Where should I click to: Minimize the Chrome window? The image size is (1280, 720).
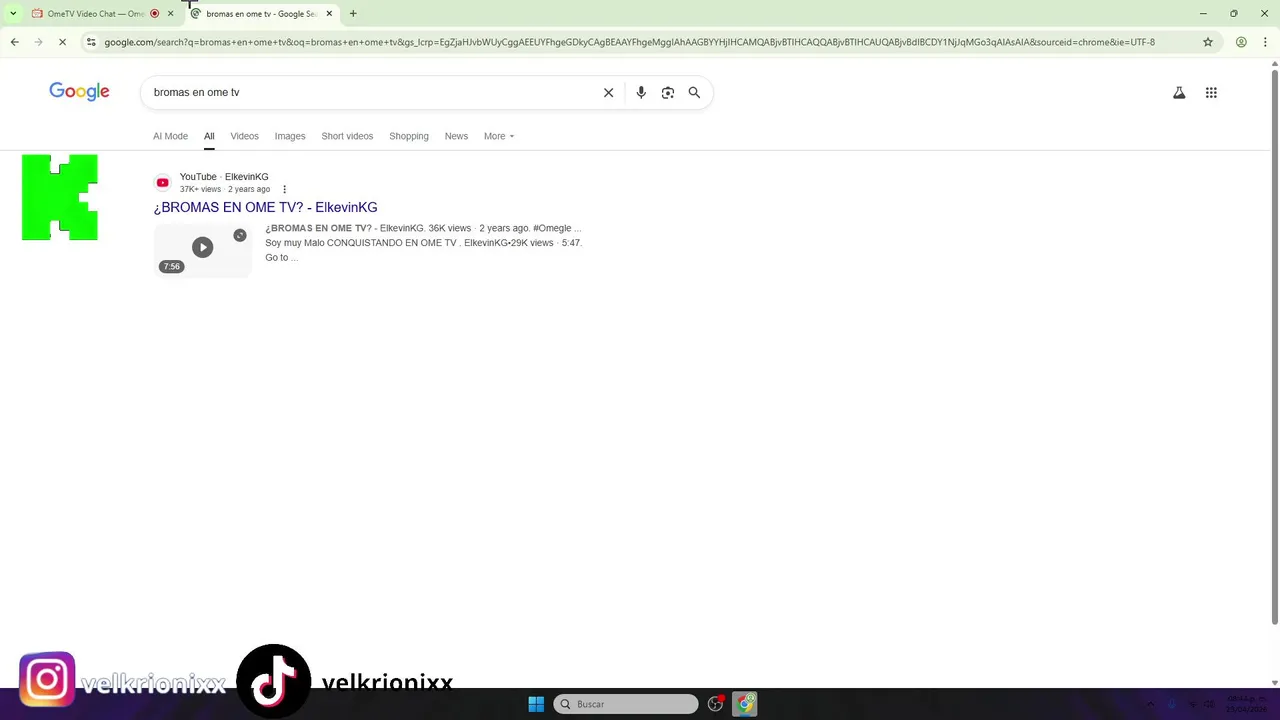1203,14
